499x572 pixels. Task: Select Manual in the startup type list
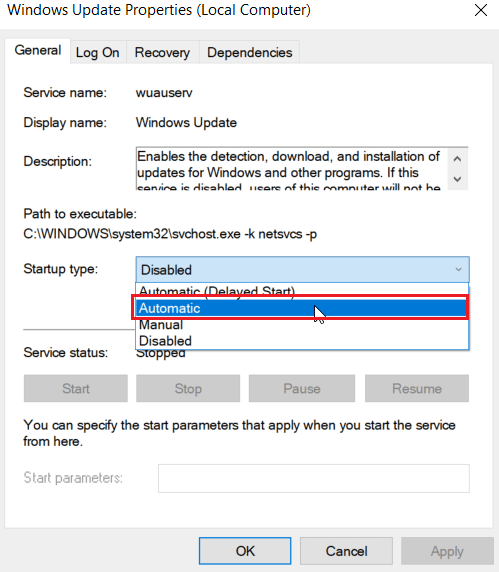[302, 325]
